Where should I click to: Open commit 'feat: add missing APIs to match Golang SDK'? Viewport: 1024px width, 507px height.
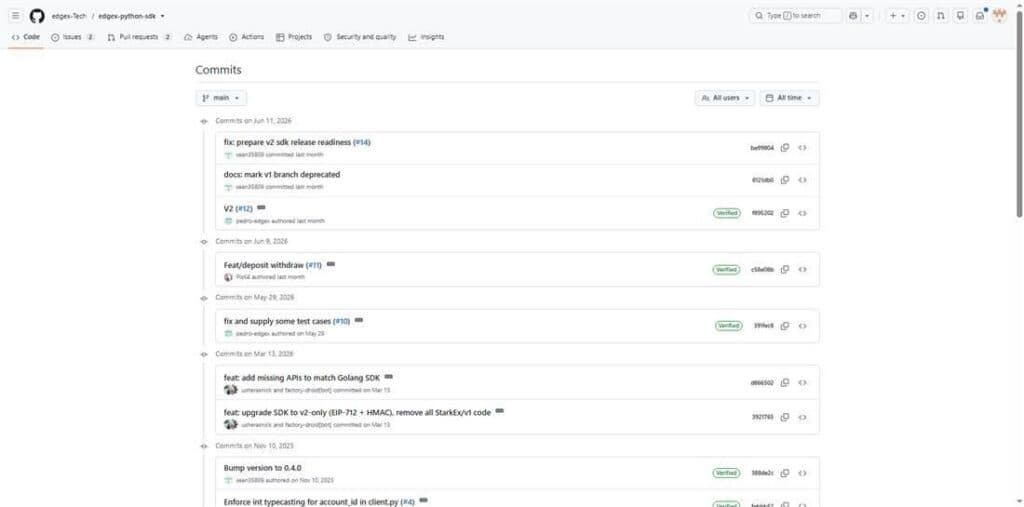302,378
